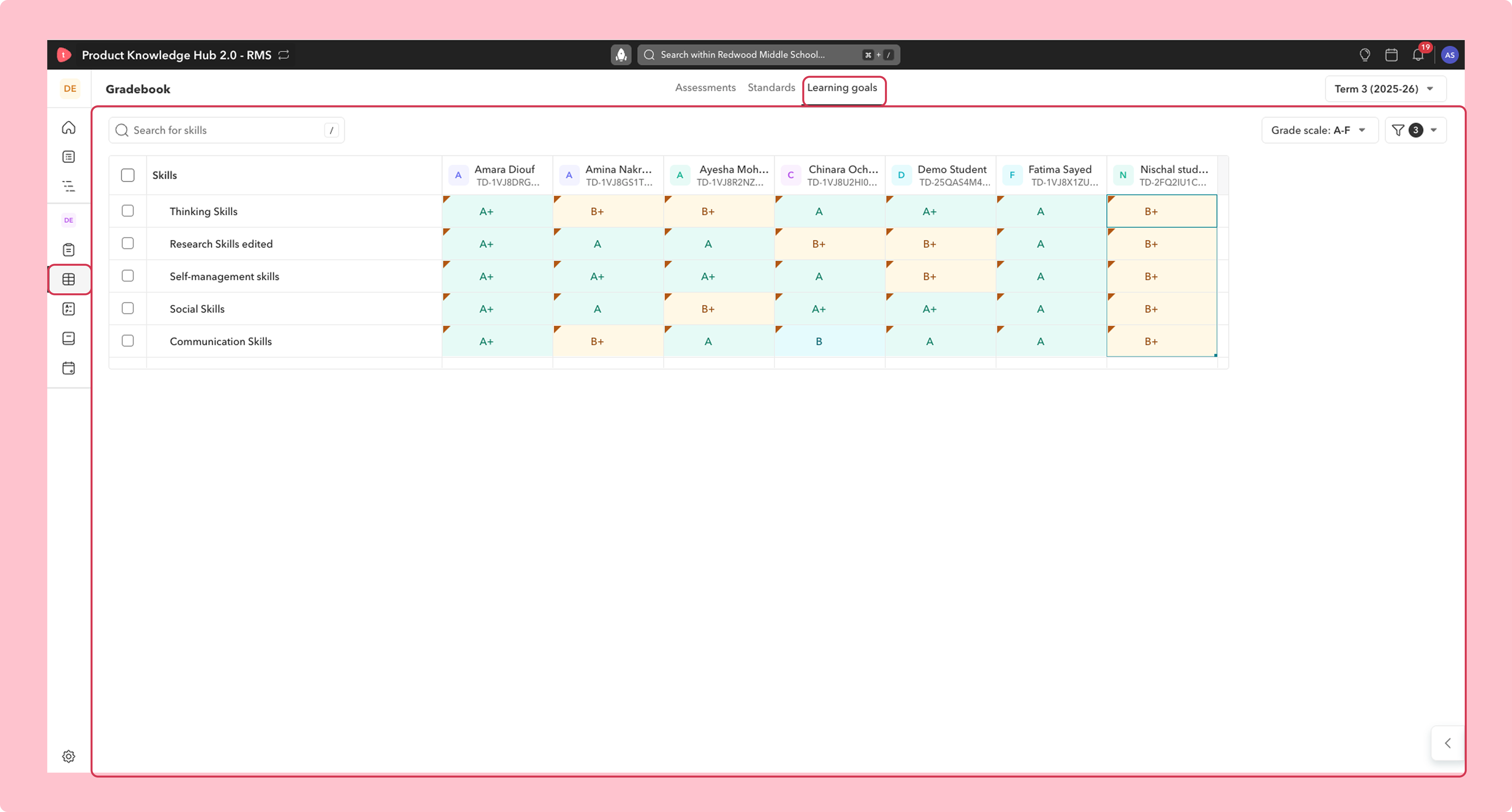The height and width of the screenshot is (812, 1512).
Task: Expand the side panel with the left chevron
Action: (1448, 743)
